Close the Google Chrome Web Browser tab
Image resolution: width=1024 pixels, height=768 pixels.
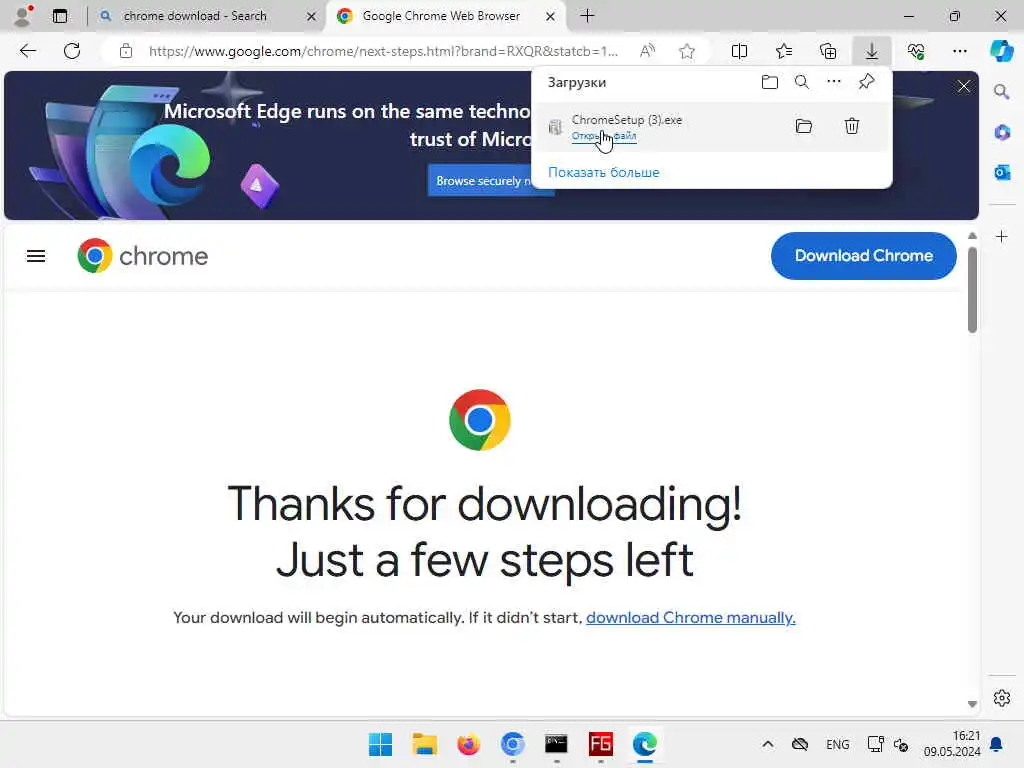551,16
